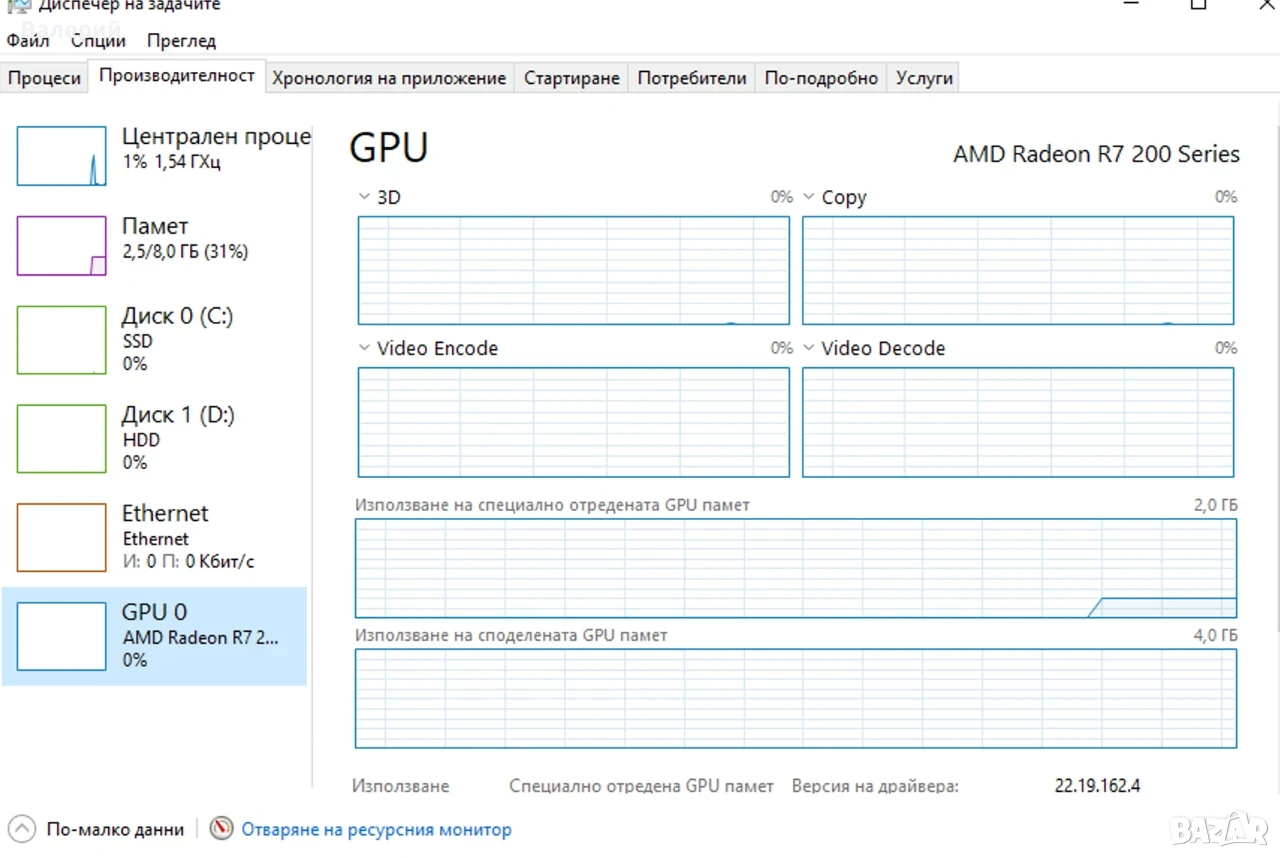Screen dimensions: 1280x858
Task: Switch to the Услуги tab
Action: click(924, 78)
